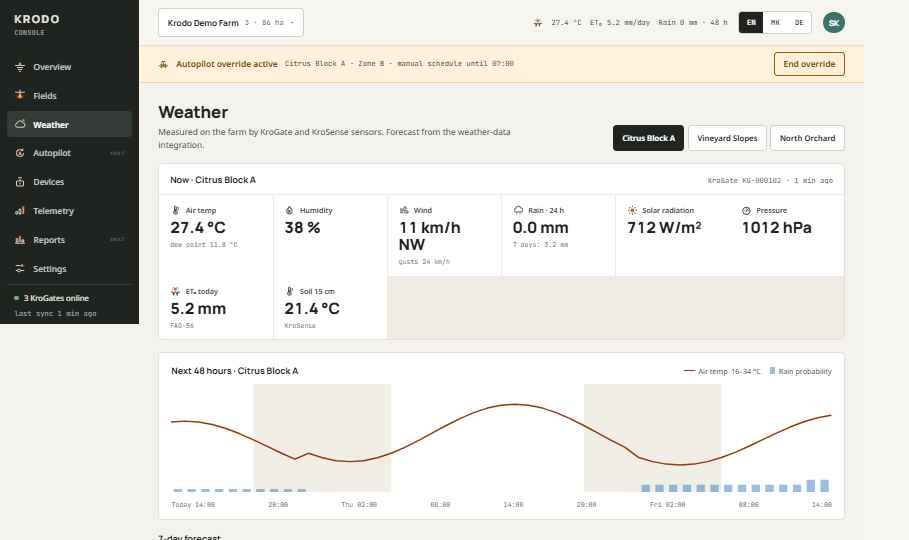Click the ET₀ today icon
909x540 pixels.
click(175, 291)
